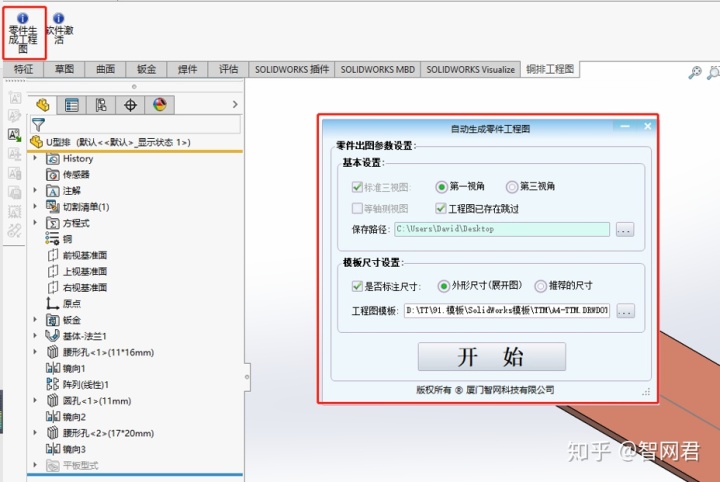Select the 镜向3 tree row
720x482 pixels.
click(x=66, y=449)
